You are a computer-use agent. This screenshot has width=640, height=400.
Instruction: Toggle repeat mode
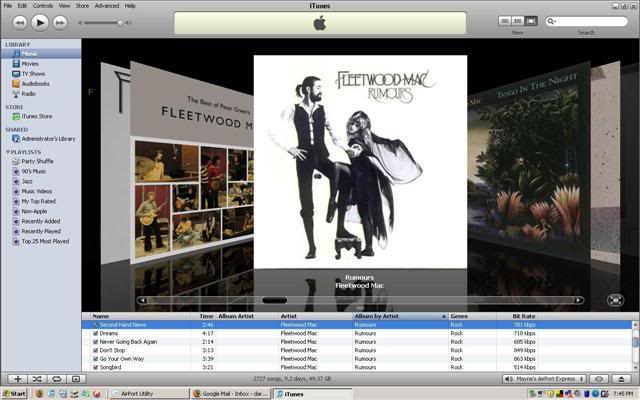point(56,379)
